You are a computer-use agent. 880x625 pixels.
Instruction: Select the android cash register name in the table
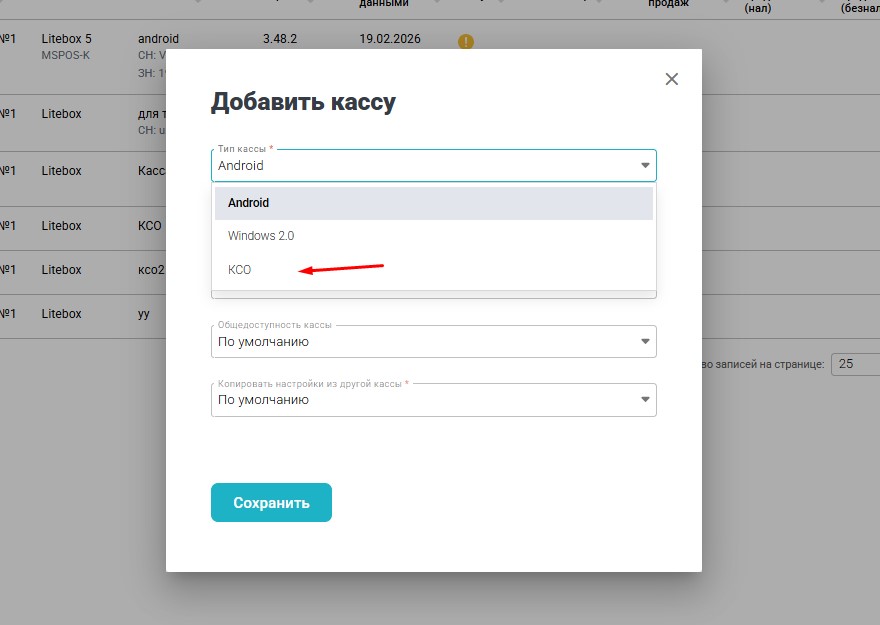(158, 39)
